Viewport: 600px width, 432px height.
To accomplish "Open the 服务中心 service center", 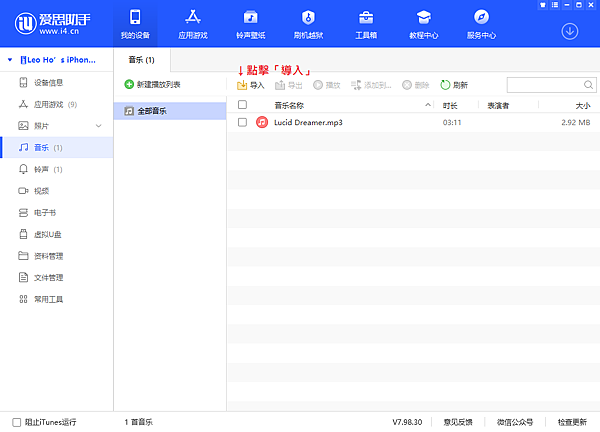I will pyautogui.click(x=481, y=25).
